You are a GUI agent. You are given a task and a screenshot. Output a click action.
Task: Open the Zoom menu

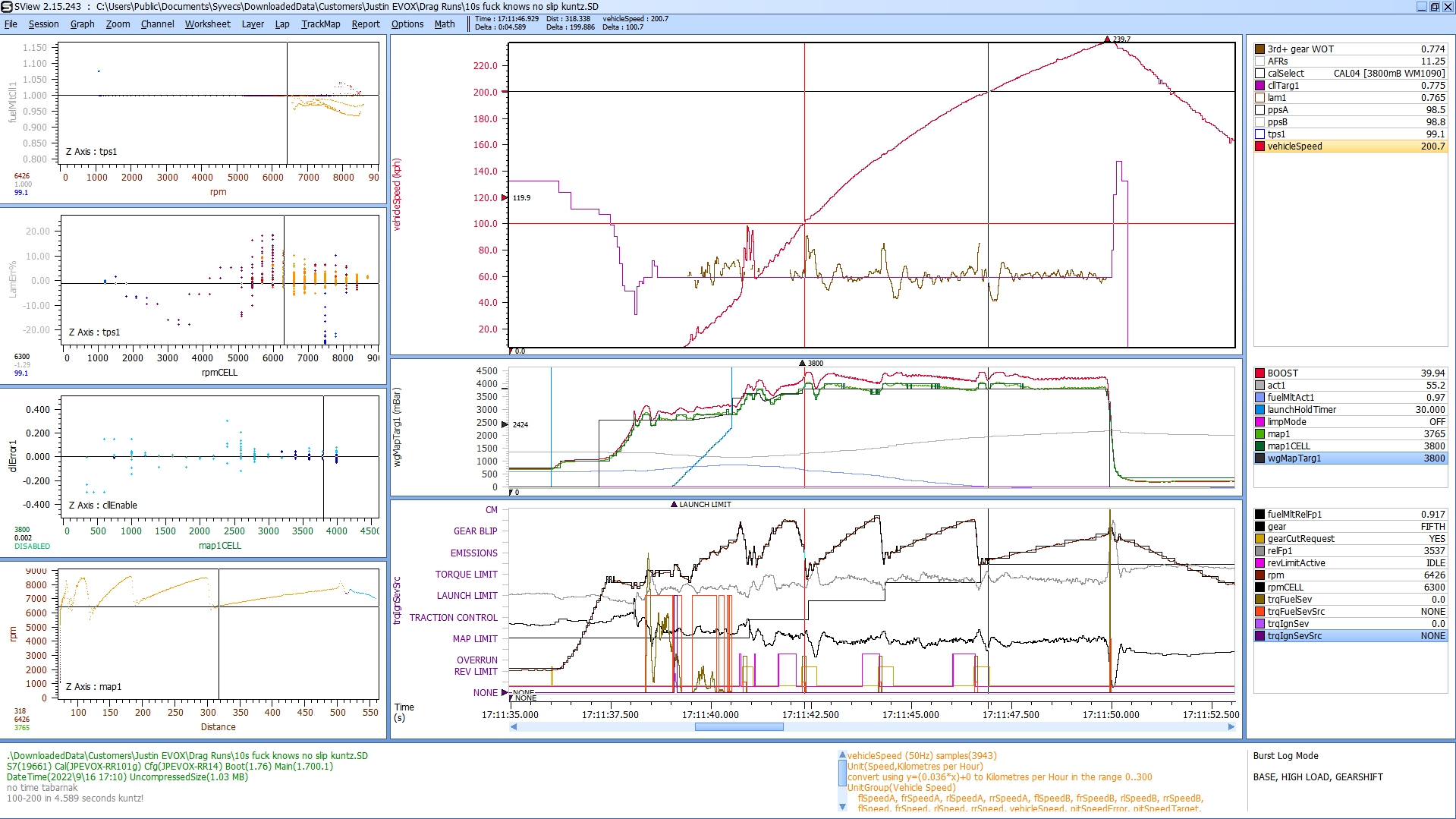pyautogui.click(x=118, y=24)
